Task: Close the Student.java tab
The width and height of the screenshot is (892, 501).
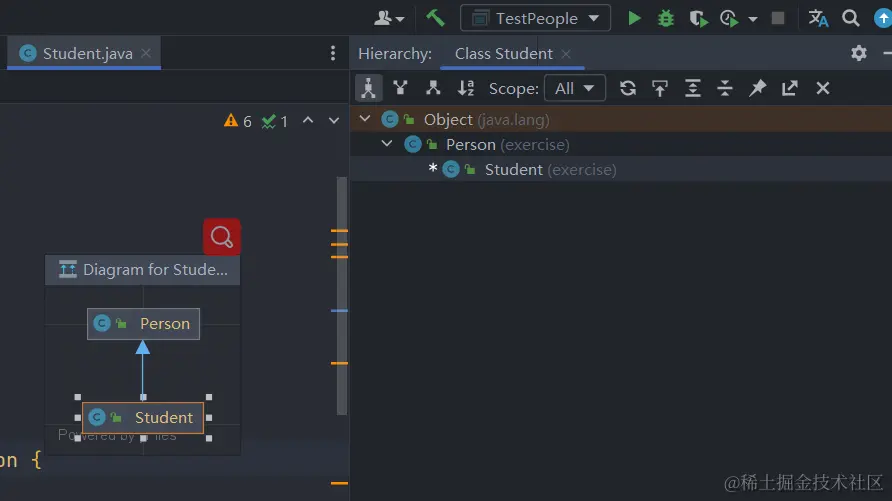Action: (x=146, y=53)
